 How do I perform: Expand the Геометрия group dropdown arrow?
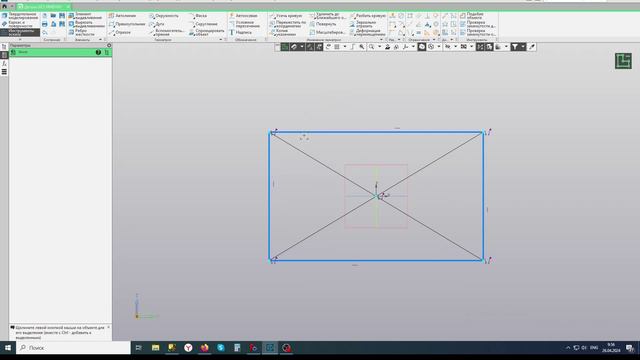point(221,40)
